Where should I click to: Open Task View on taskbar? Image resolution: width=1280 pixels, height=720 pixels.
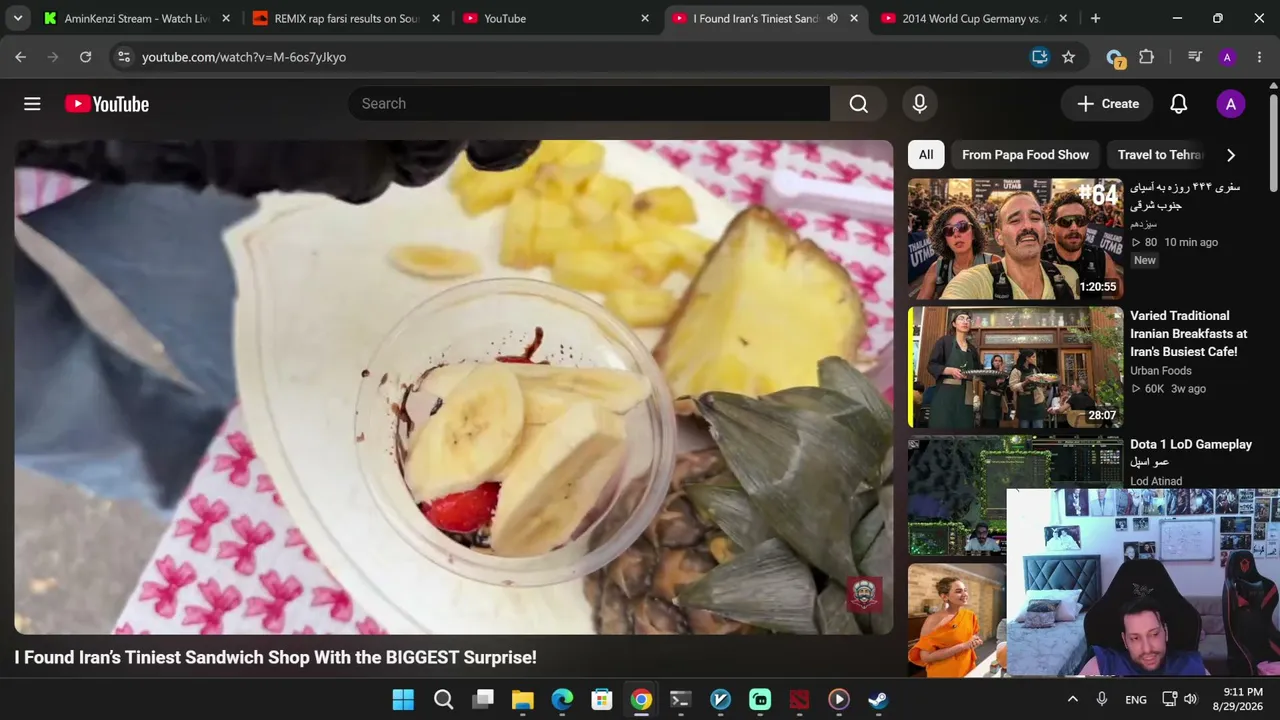(x=483, y=700)
